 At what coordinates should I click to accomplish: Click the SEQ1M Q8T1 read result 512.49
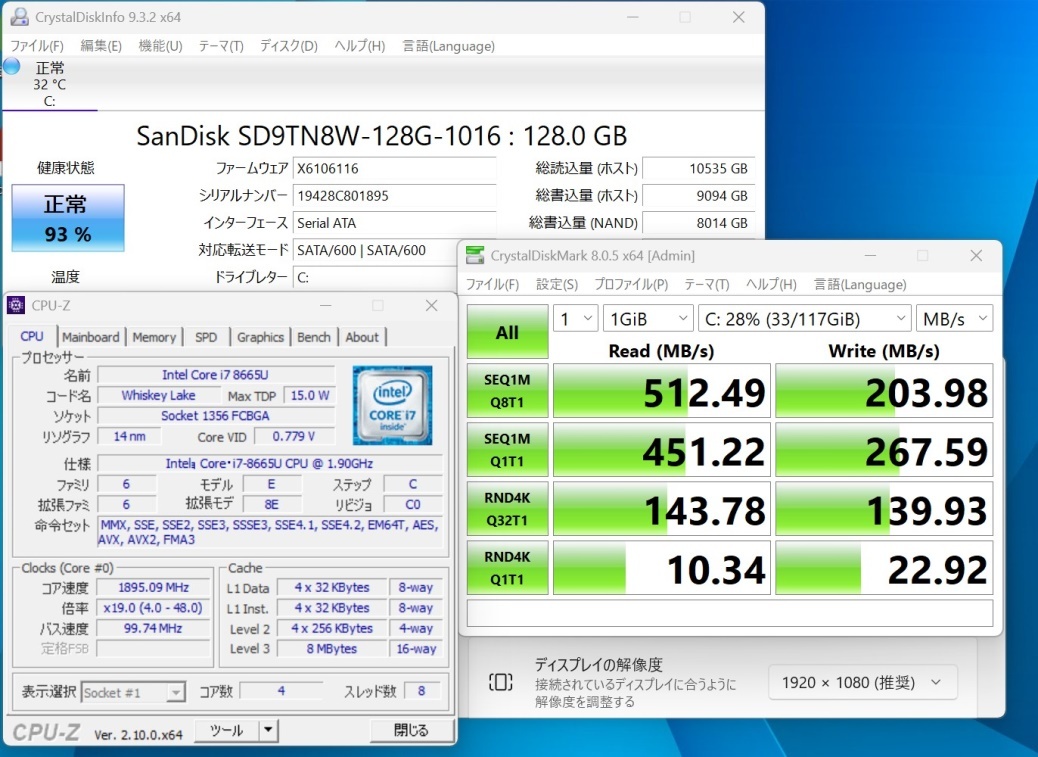[662, 390]
